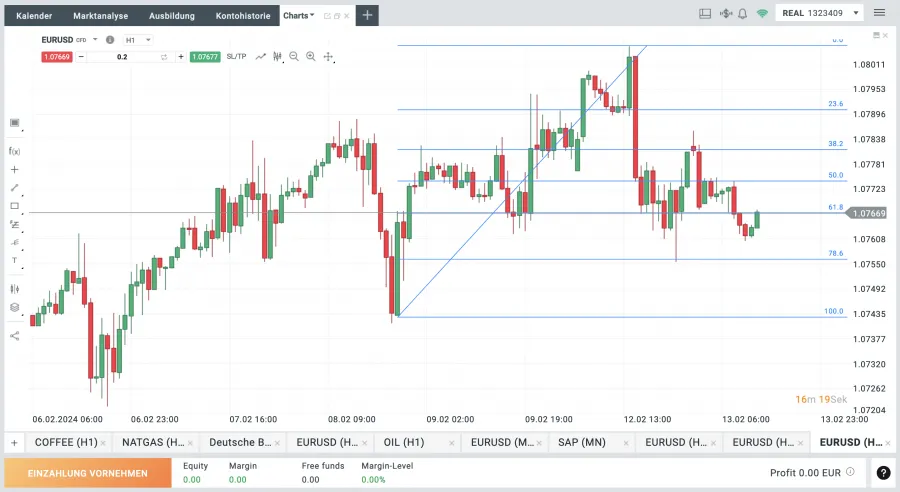Click the small save chart icon top-right of chart
Viewport: 900px width, 492px height.
point(876,36)
